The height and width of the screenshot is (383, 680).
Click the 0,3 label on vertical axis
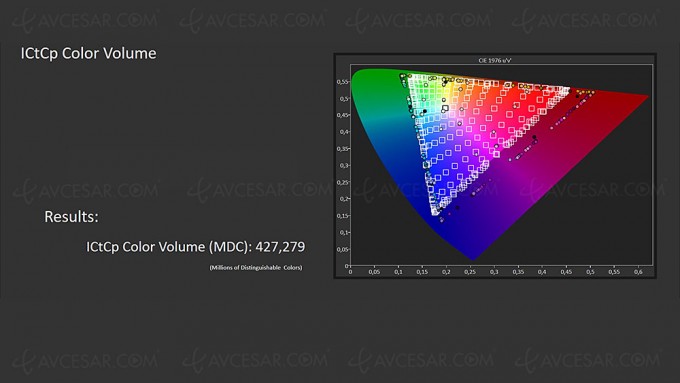click(x=344, y=165)
